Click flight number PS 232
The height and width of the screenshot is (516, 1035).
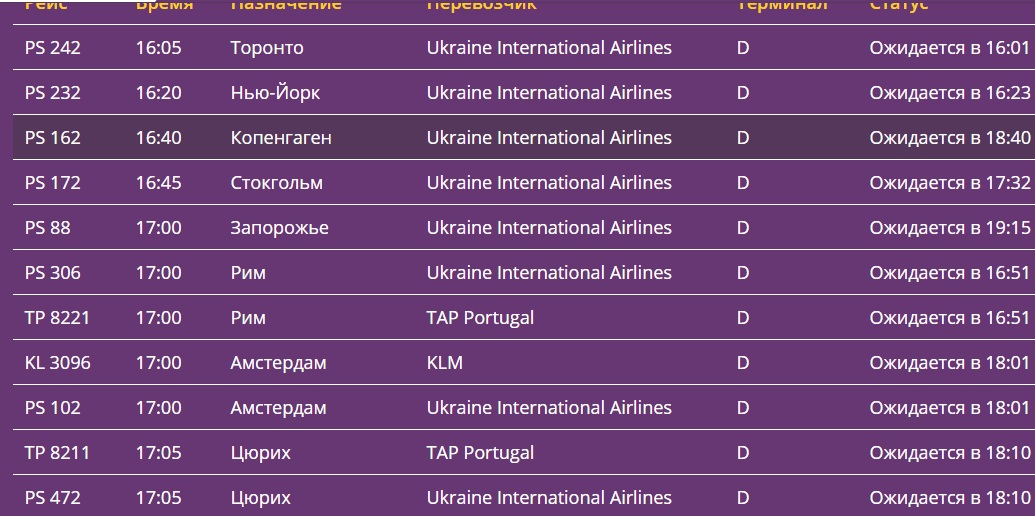(53, 92)
